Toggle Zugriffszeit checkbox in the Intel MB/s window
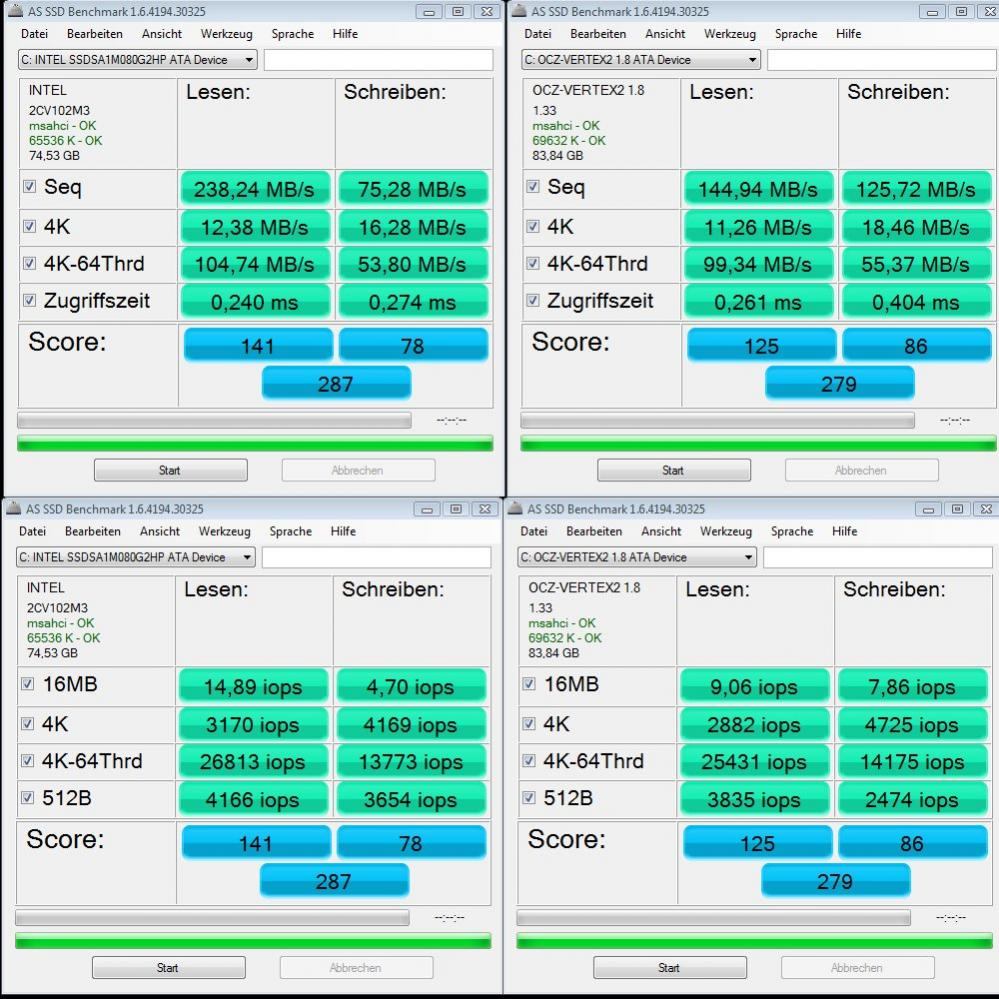Screen dimensions: 999x999 (x=29, y=300)
